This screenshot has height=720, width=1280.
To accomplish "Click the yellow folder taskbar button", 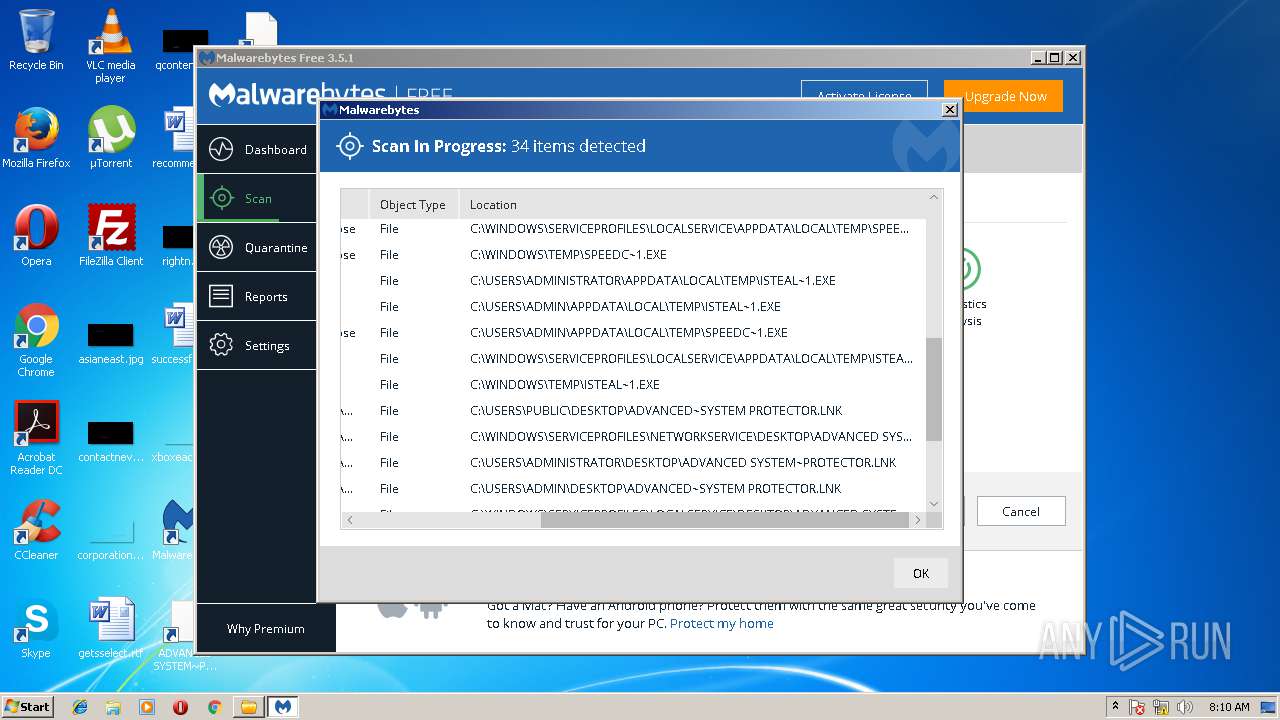I will 248,707.
